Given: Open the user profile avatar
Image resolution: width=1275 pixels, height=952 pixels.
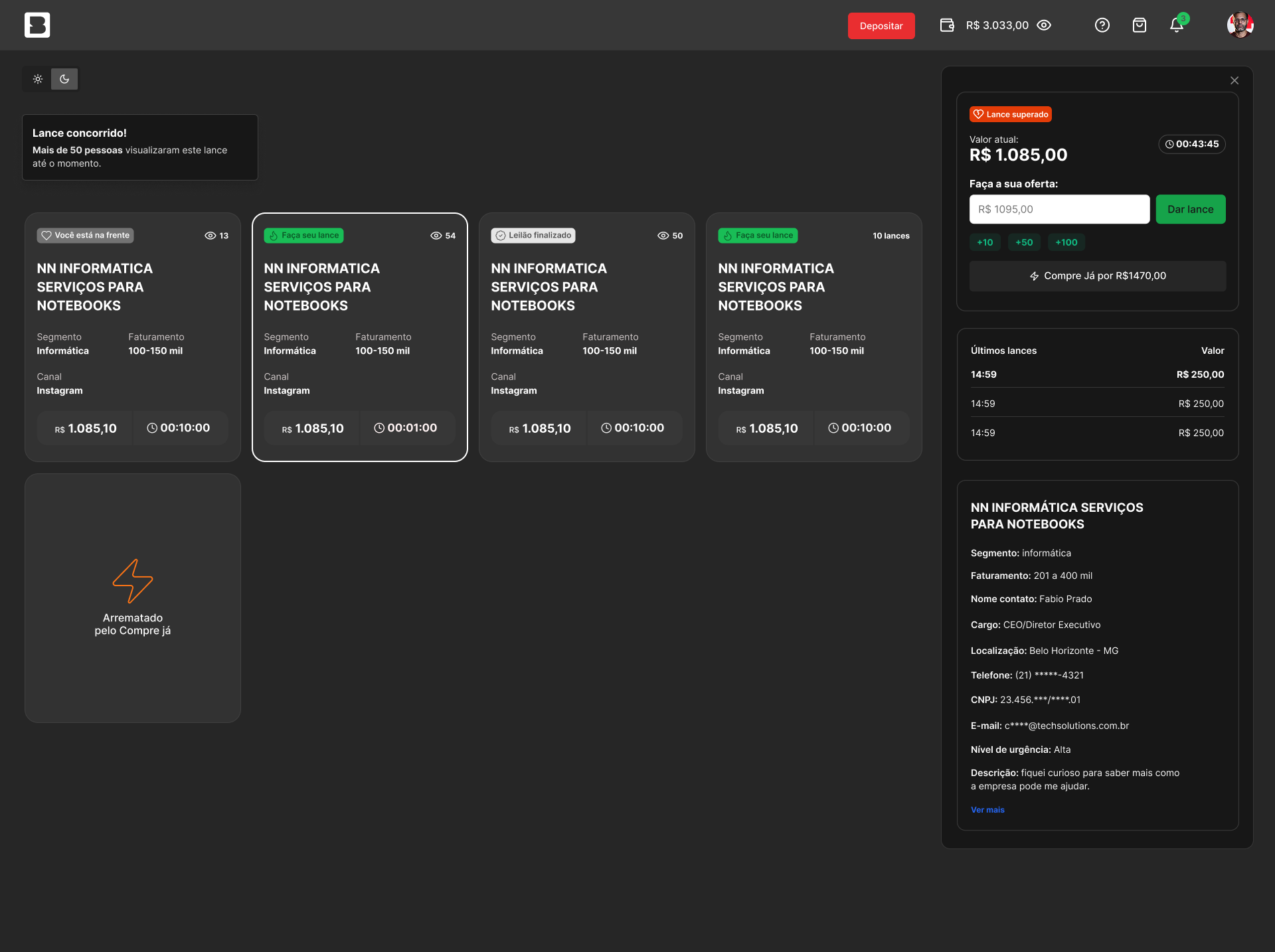Looking at the screenshot, I should coord(1240,25).
